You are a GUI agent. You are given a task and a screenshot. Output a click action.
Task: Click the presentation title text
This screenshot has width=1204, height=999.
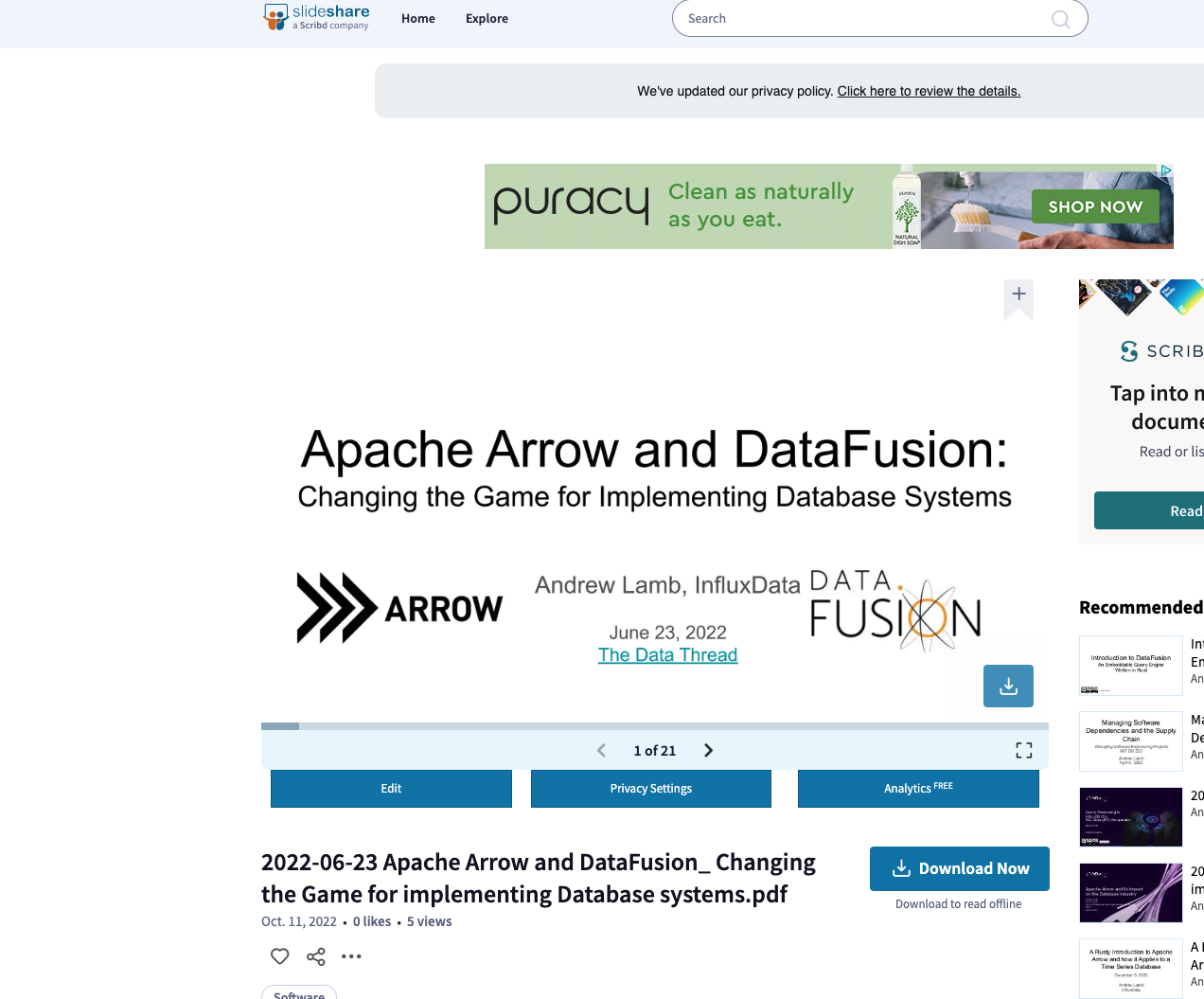click(539, 878)
